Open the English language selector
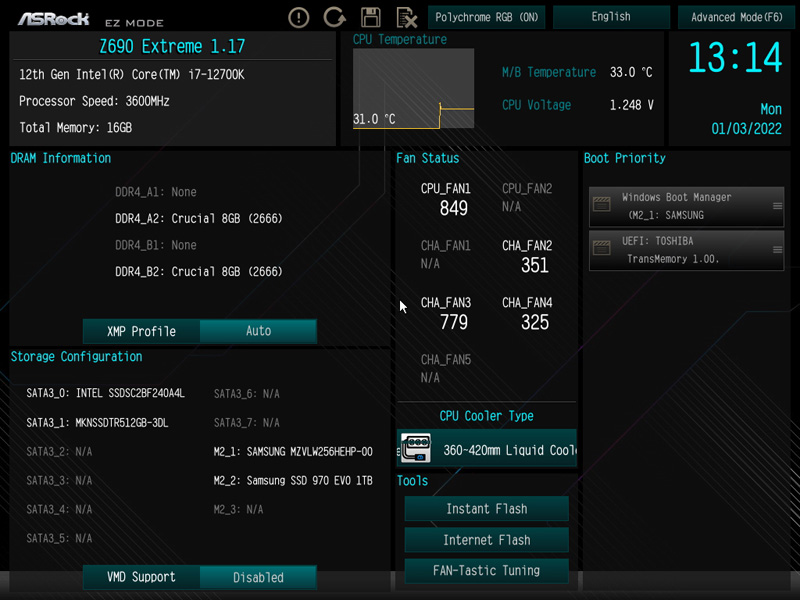The image size is (800, 600). tap(611, 17)
